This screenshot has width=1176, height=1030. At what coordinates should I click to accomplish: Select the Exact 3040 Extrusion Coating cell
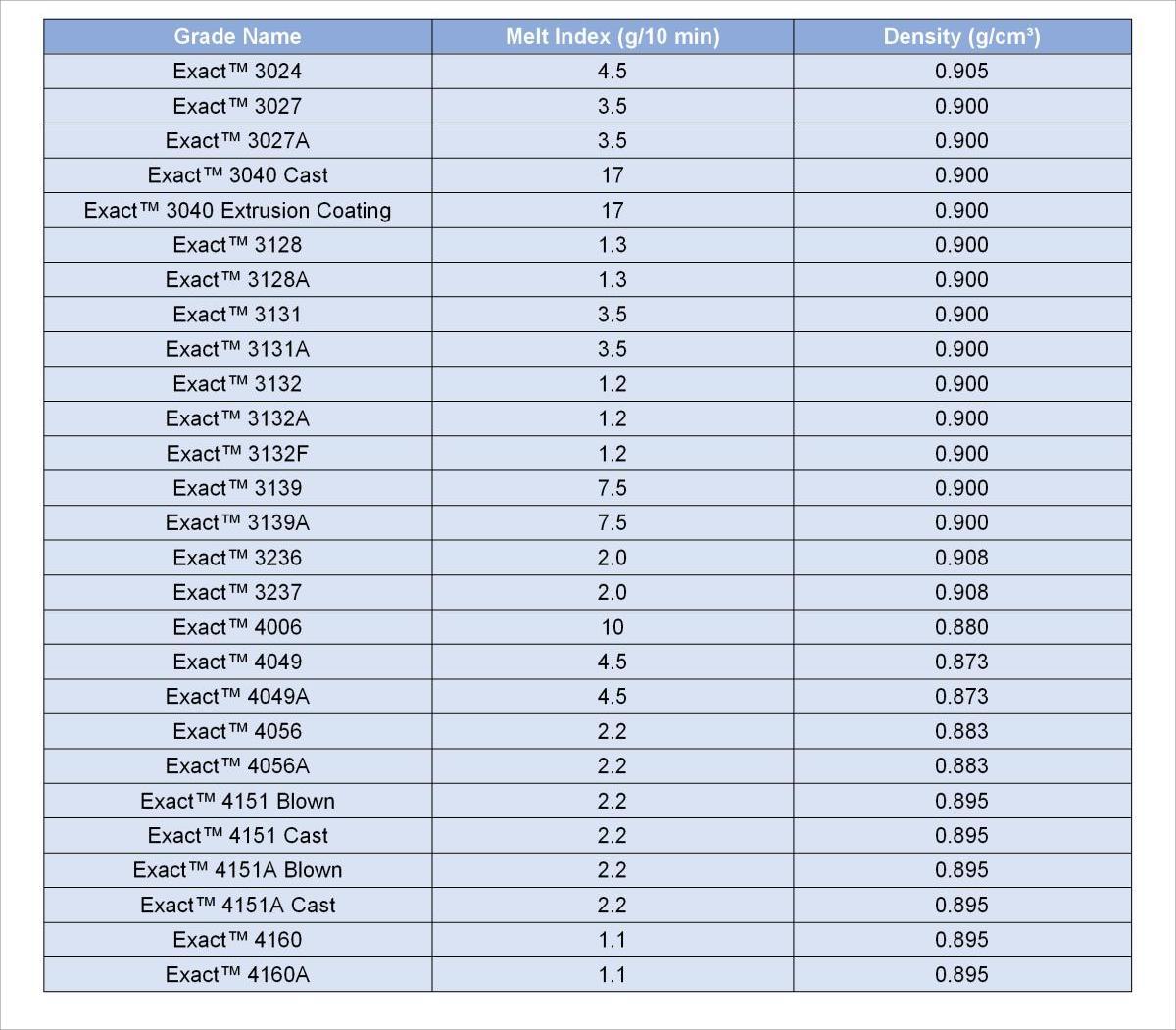pyautogui.click(x=238, y=211)
